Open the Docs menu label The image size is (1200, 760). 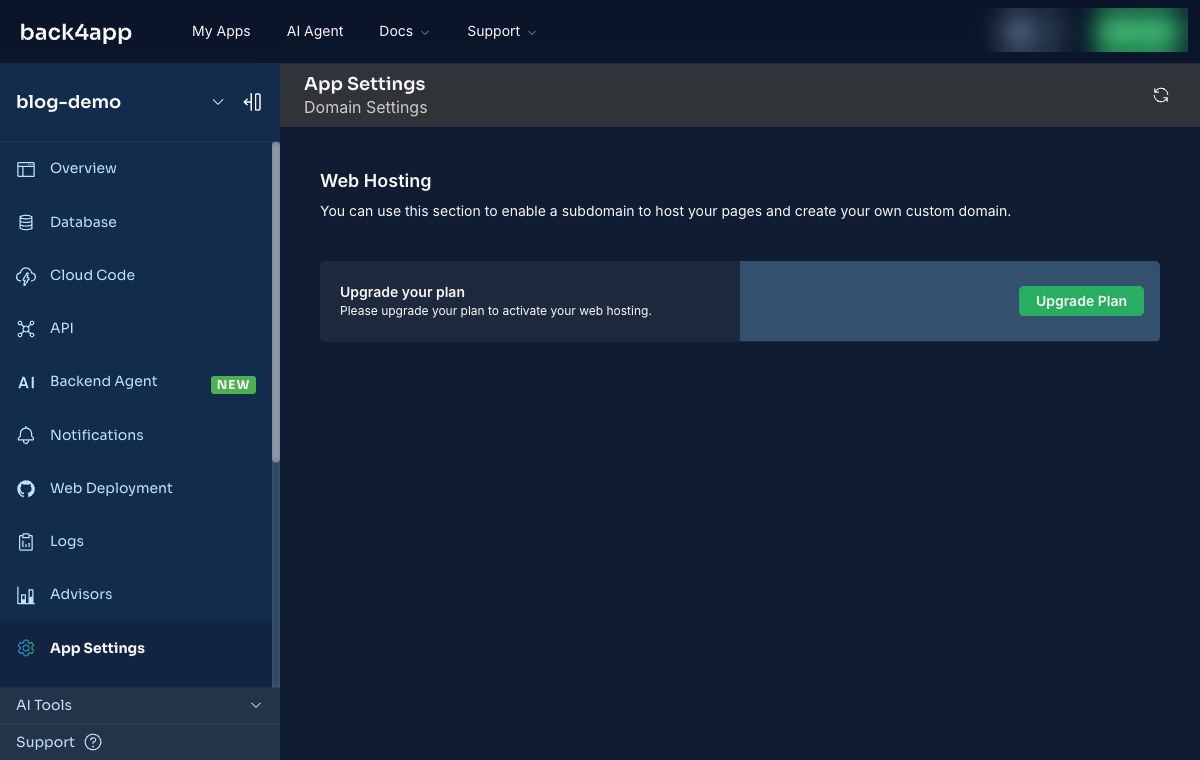(396, 31)
